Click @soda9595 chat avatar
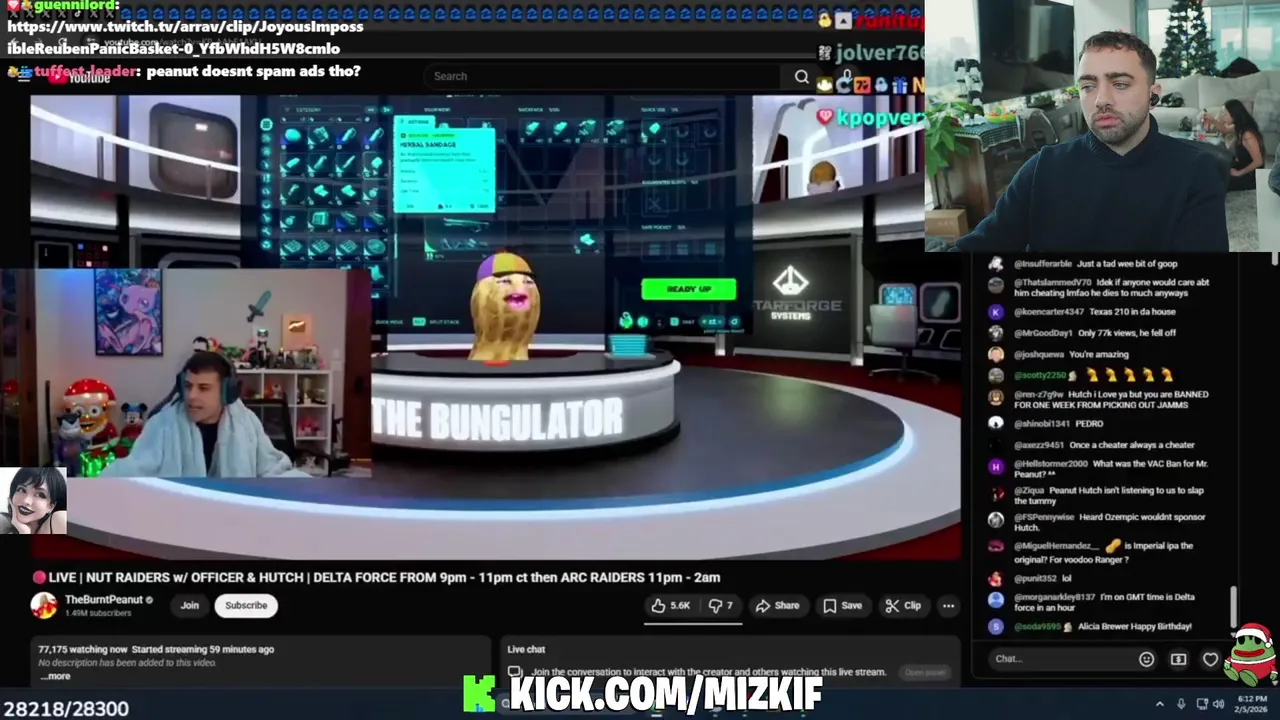The image size is (1280, 720). 995,627
